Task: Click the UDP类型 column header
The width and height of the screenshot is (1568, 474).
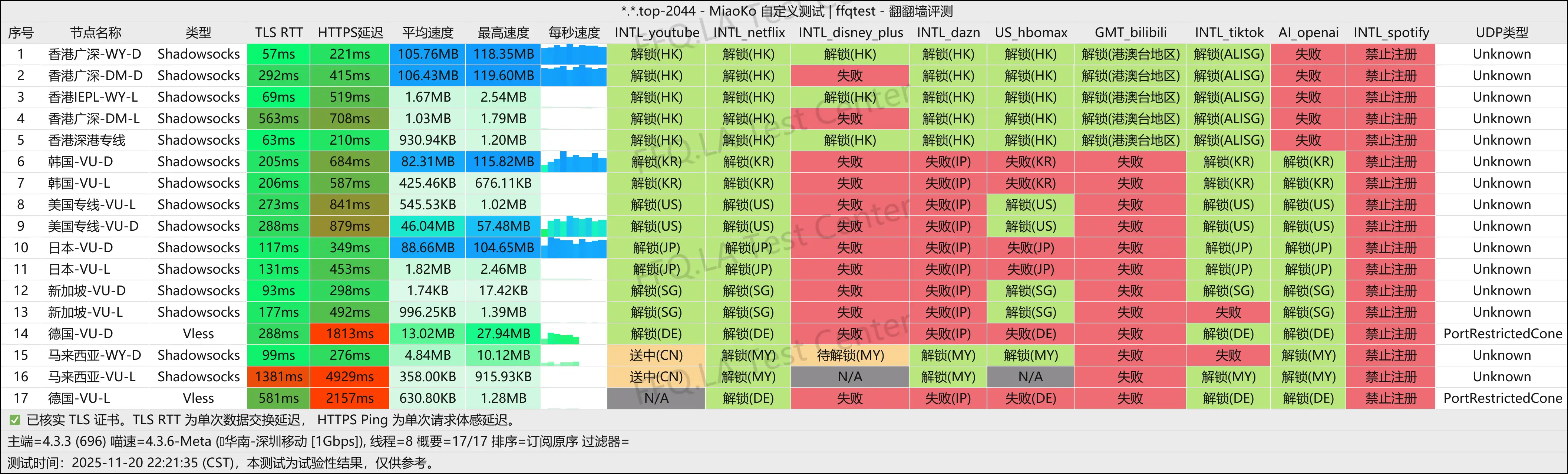Action: click(x=1502, y=32)
